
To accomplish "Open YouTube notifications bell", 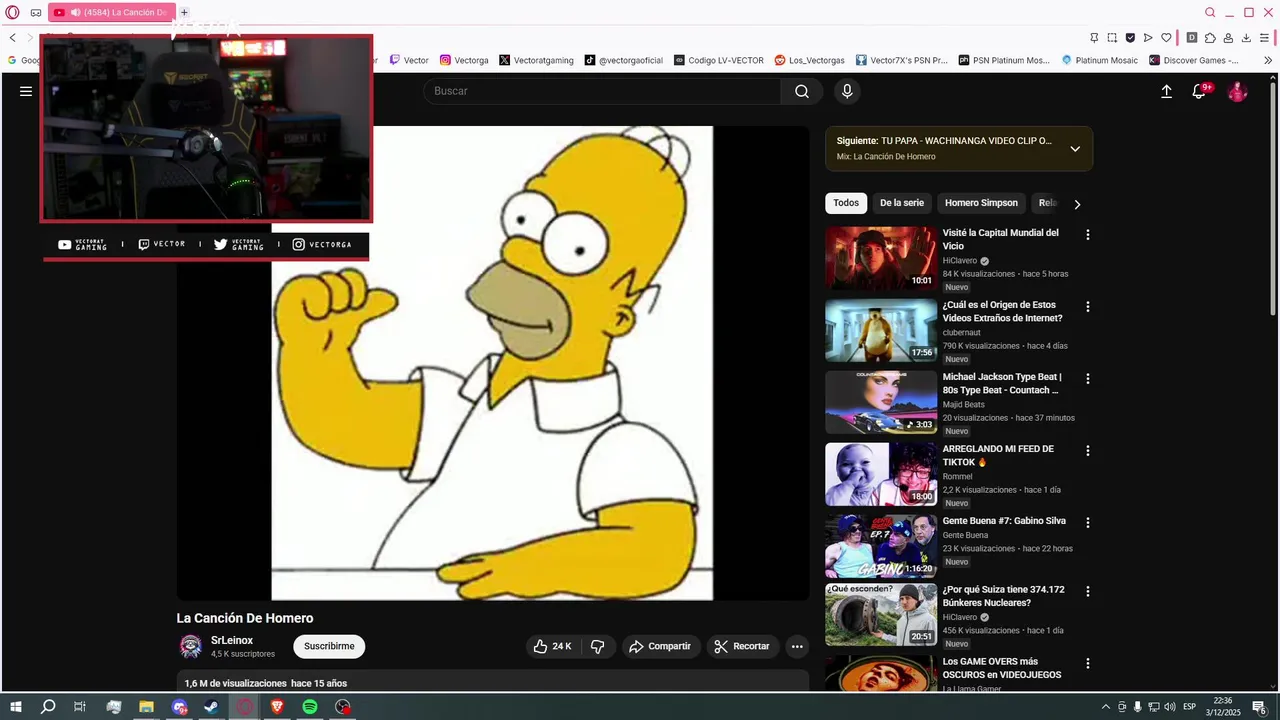I will click(x=1199, y=91).
